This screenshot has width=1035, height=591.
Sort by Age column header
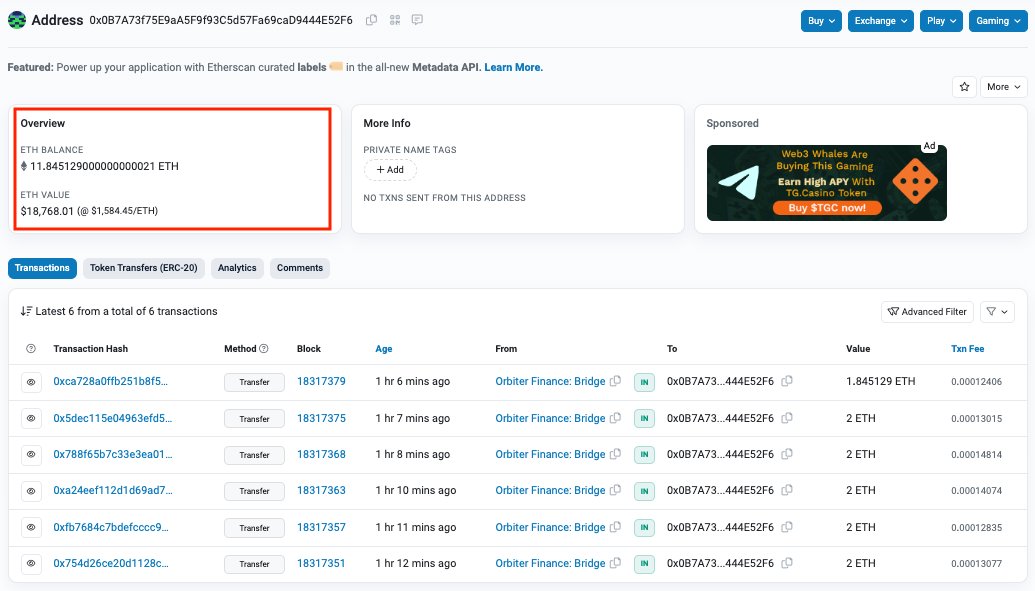coord(384,349)
